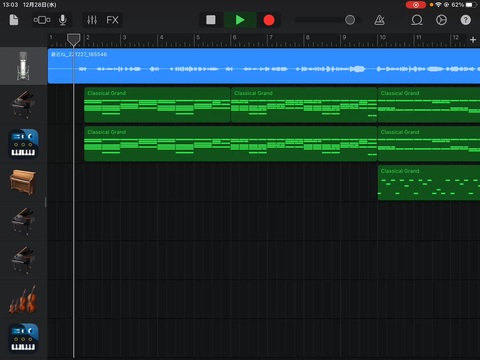The image size is (480, 360).
Task: Adjust the master volume slider knob
Action: point(350,20)
